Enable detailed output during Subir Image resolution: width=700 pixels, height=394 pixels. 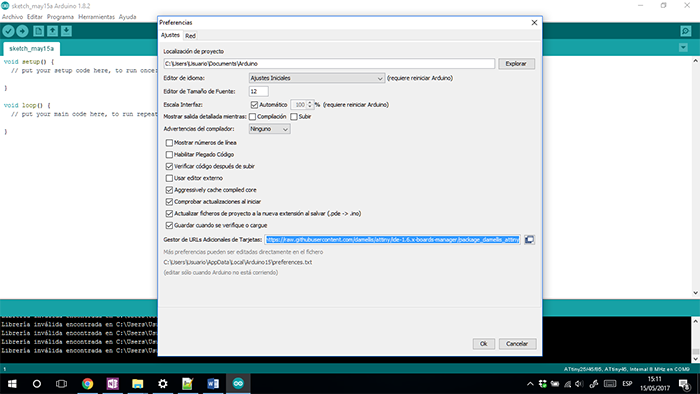pos(294,117)
